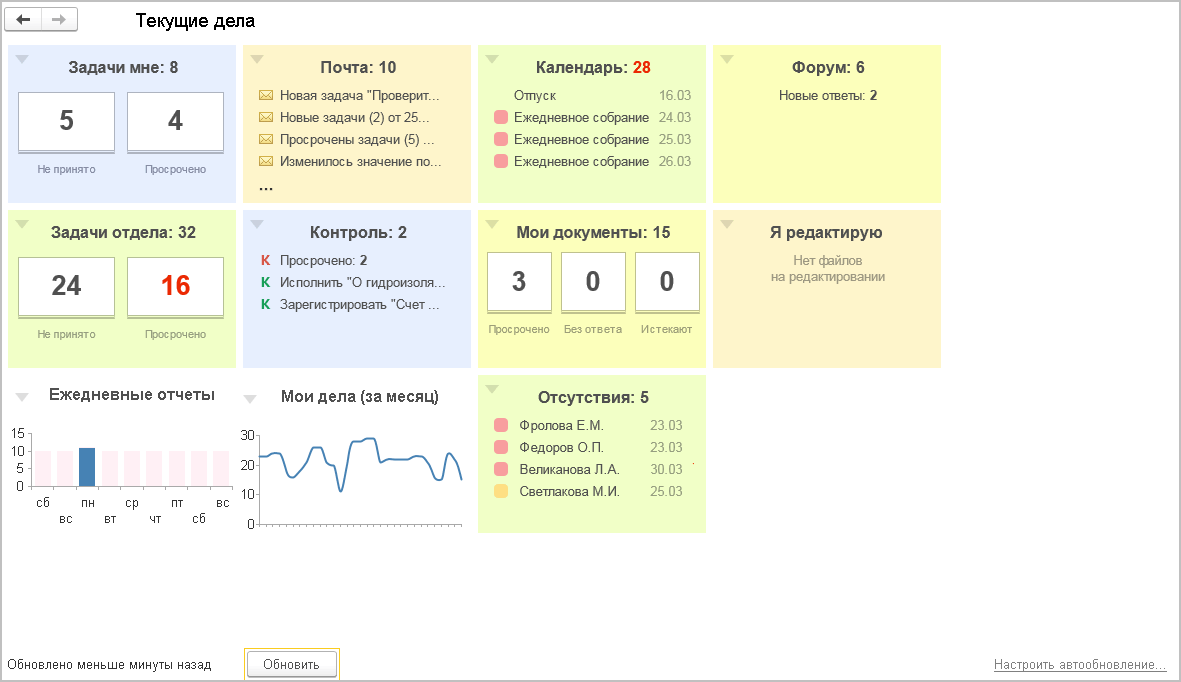Expand menu of Ежедневные отчеты widget

(22, 397)
